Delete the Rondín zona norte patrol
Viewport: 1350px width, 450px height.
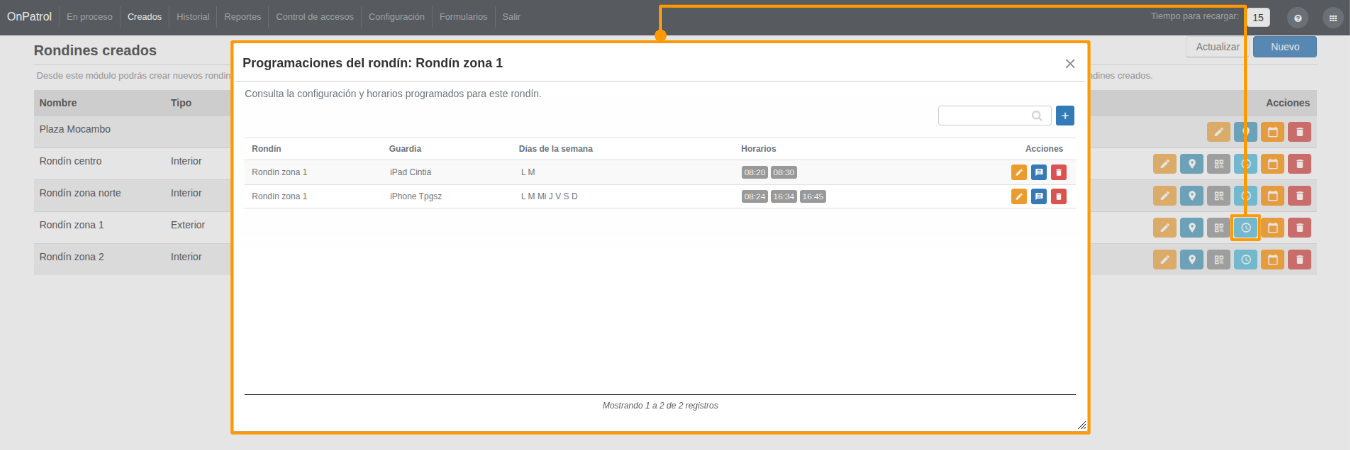pos(1299,196)
